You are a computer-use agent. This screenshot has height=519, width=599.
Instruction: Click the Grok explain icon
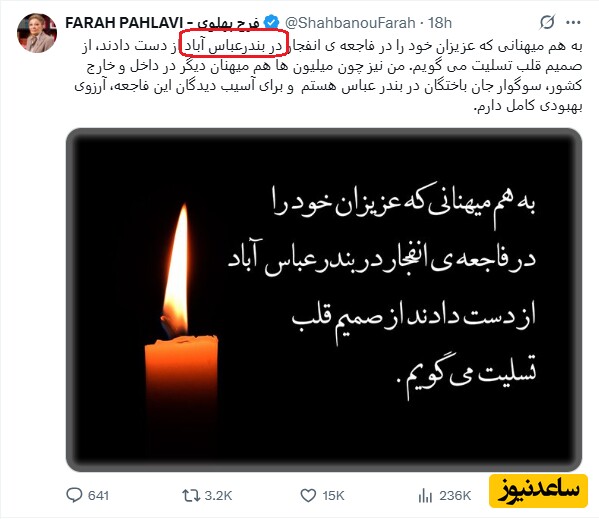click(x=547, y=23)
